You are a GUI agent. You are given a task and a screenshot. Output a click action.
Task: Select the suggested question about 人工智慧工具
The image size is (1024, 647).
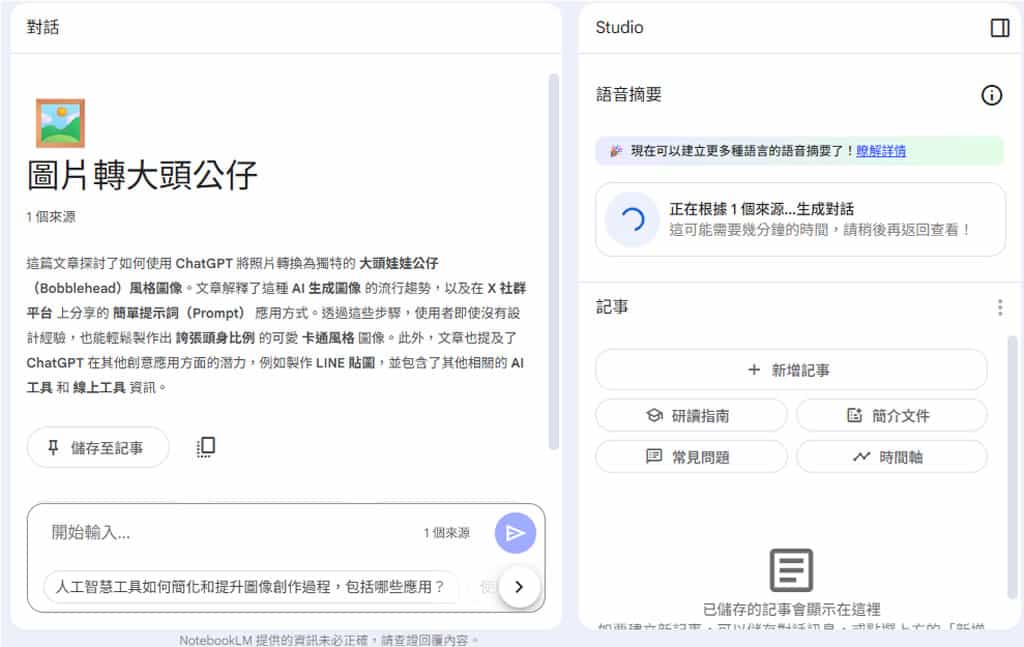251,586
